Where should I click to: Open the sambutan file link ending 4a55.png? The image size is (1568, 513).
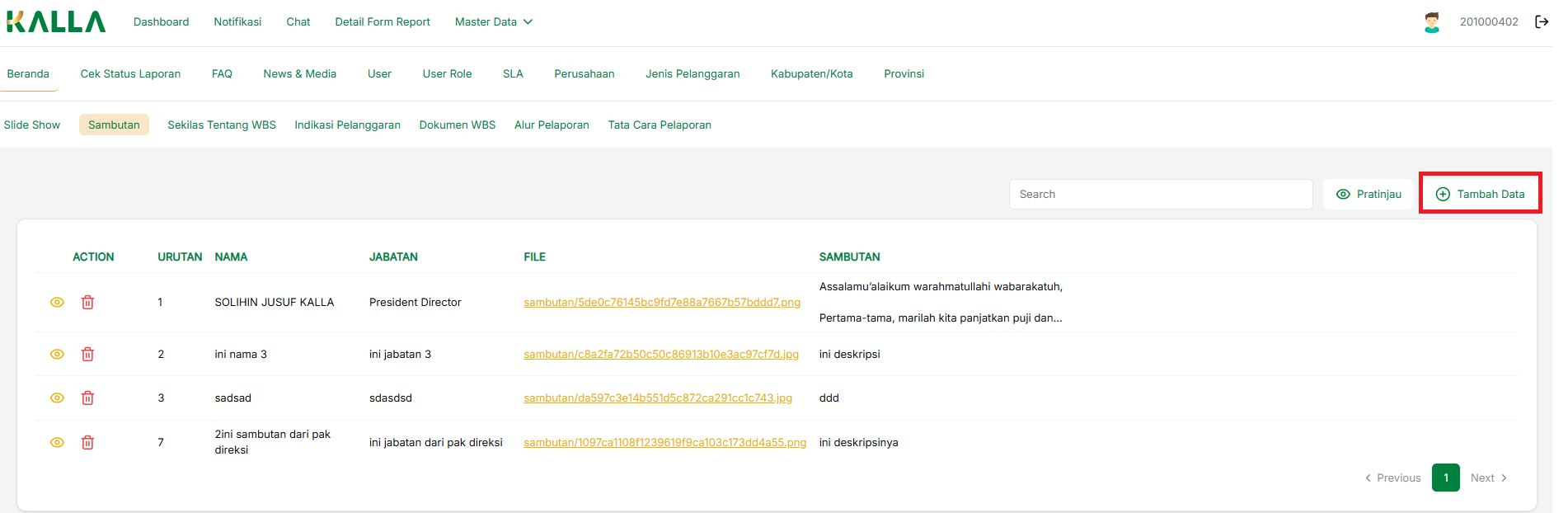point(664,443)
